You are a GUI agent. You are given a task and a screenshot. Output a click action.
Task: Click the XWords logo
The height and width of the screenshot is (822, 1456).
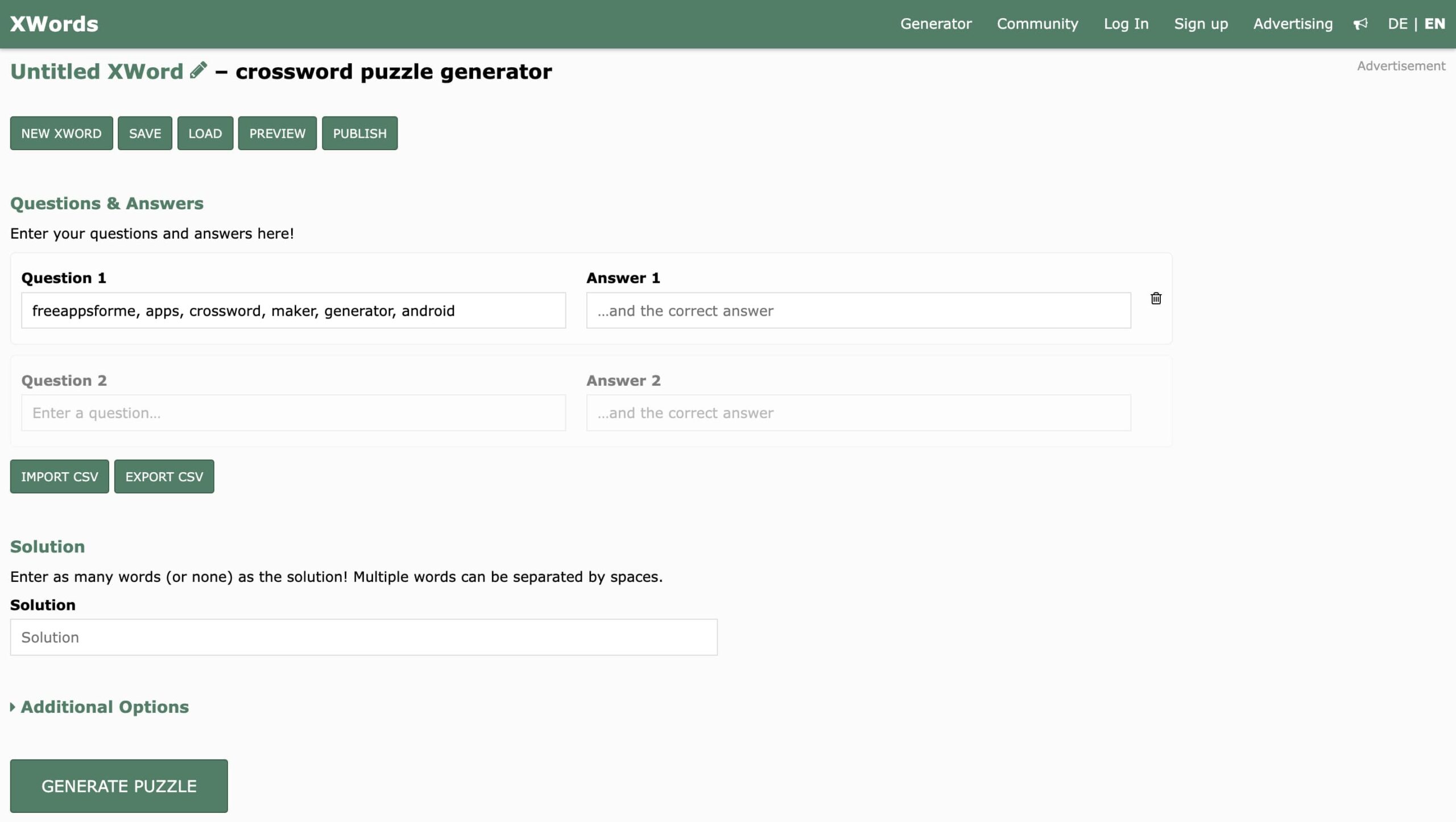pos(54,24)
